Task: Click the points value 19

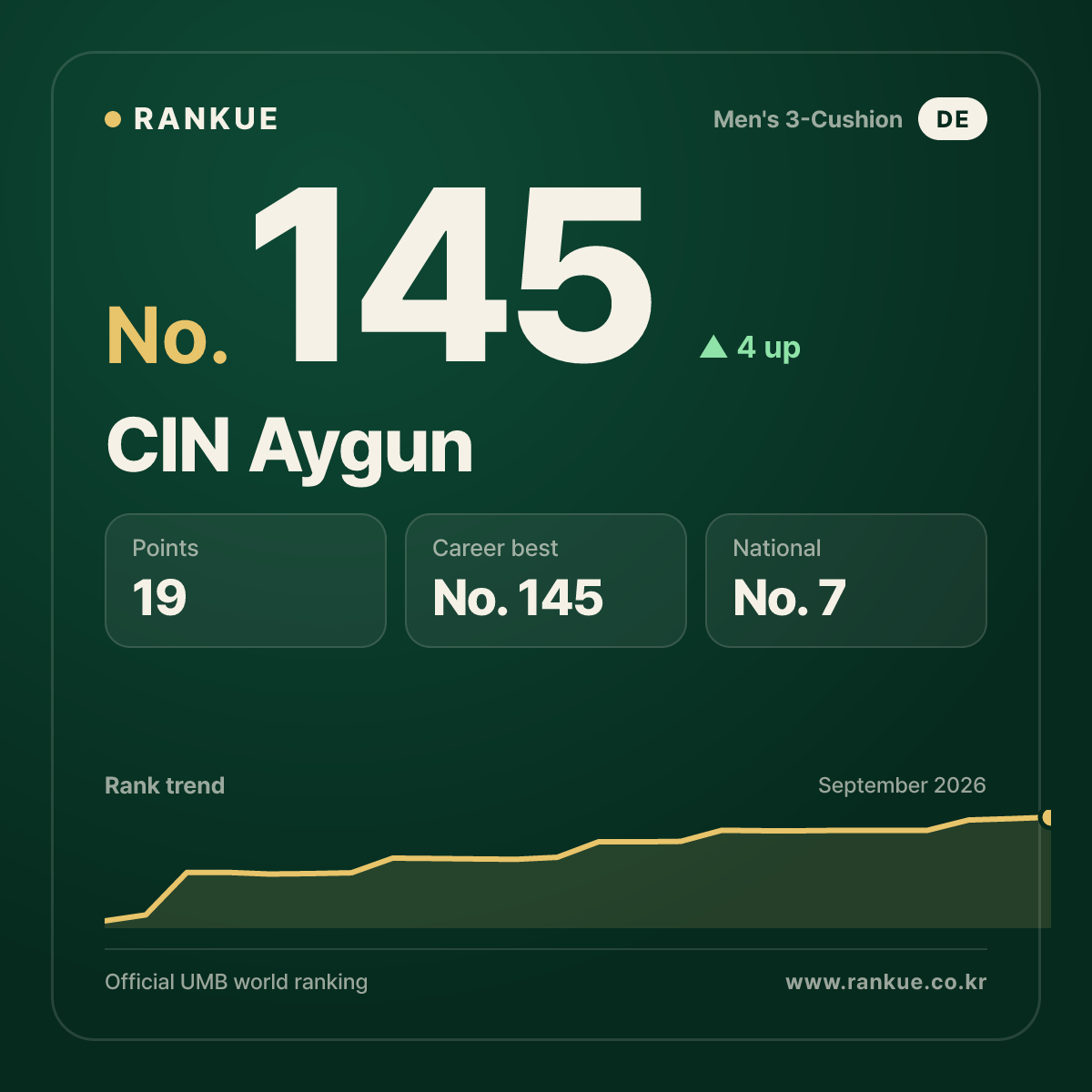Action: click(159, 598)
